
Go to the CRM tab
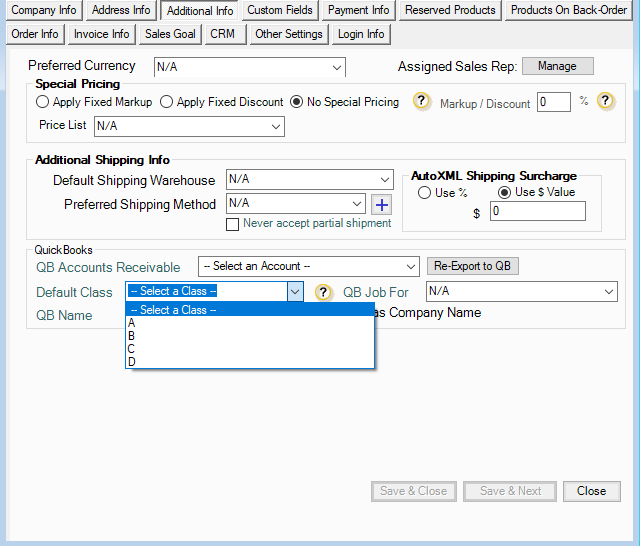222,34
